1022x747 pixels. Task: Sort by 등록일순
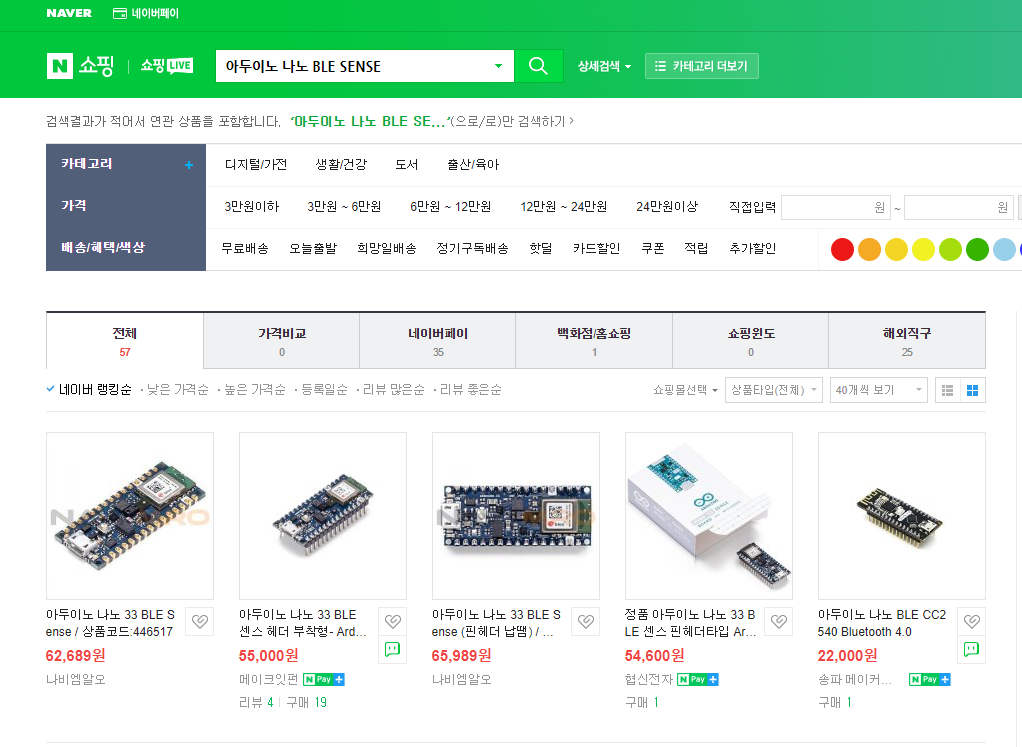coord(324,390)
